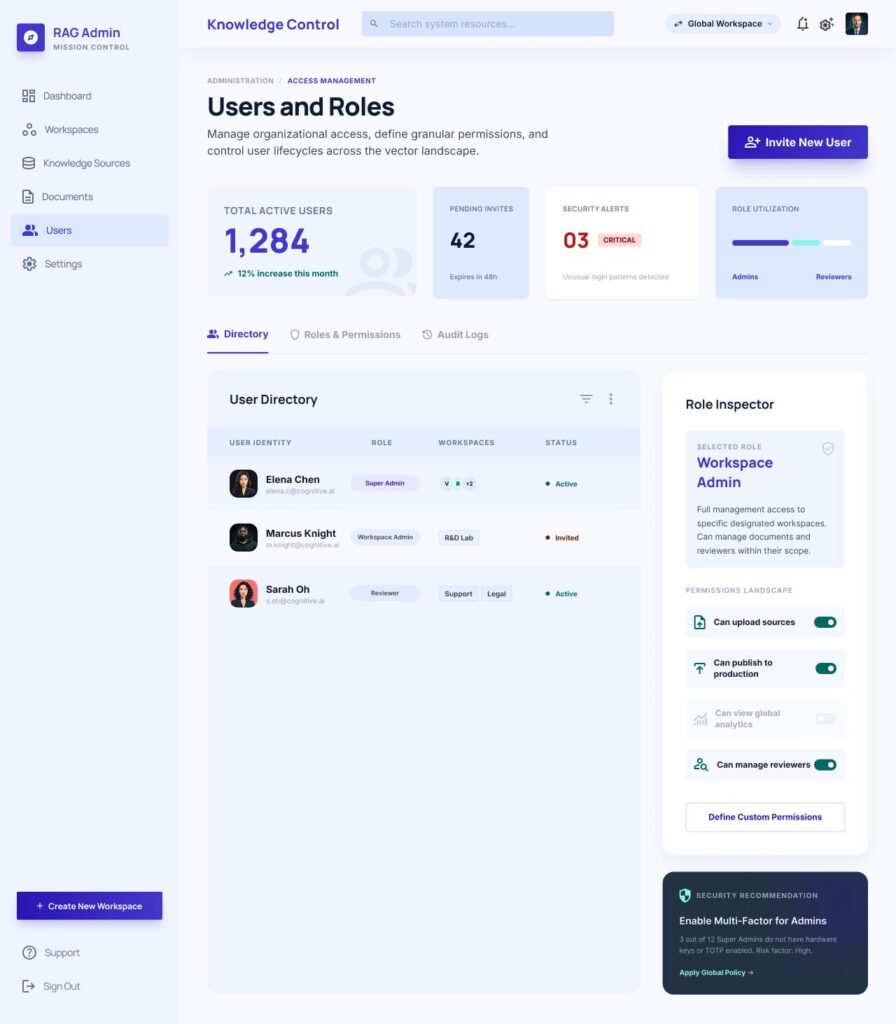Toggle Can publish to production permission
Viewport: 896px width, 1024px height.
(x=825, y=668)
